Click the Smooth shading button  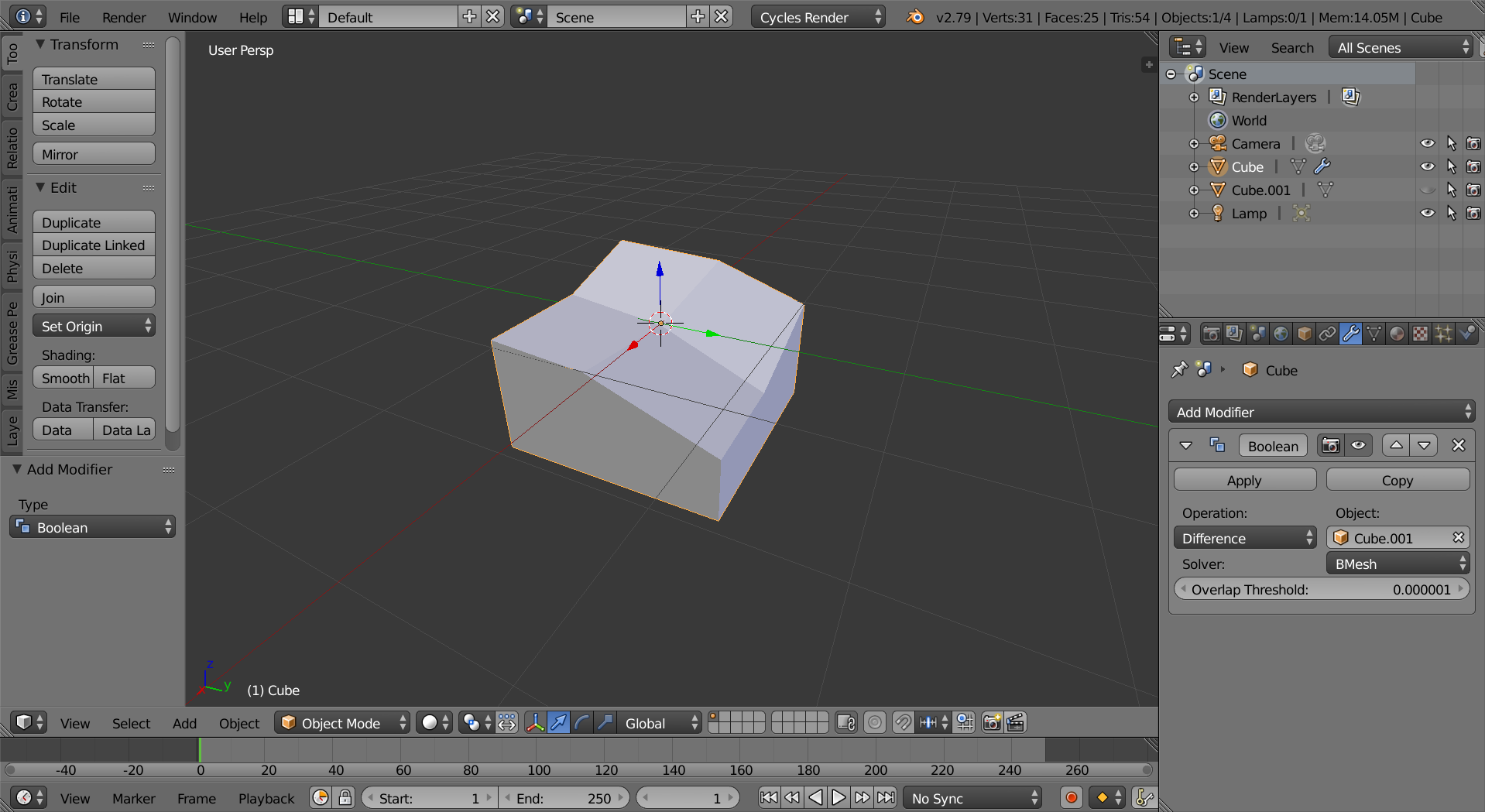tap(63, 378)
